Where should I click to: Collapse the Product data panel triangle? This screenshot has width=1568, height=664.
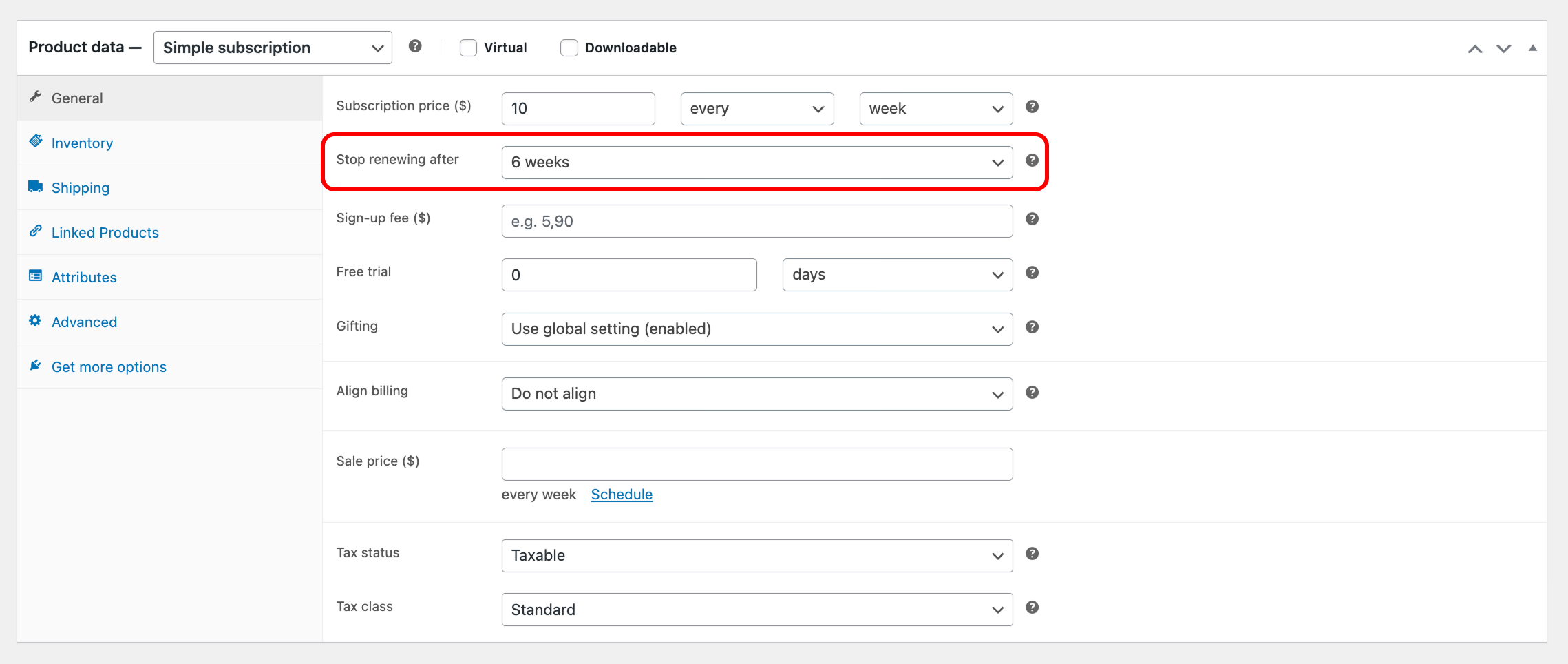(1533, 48)
